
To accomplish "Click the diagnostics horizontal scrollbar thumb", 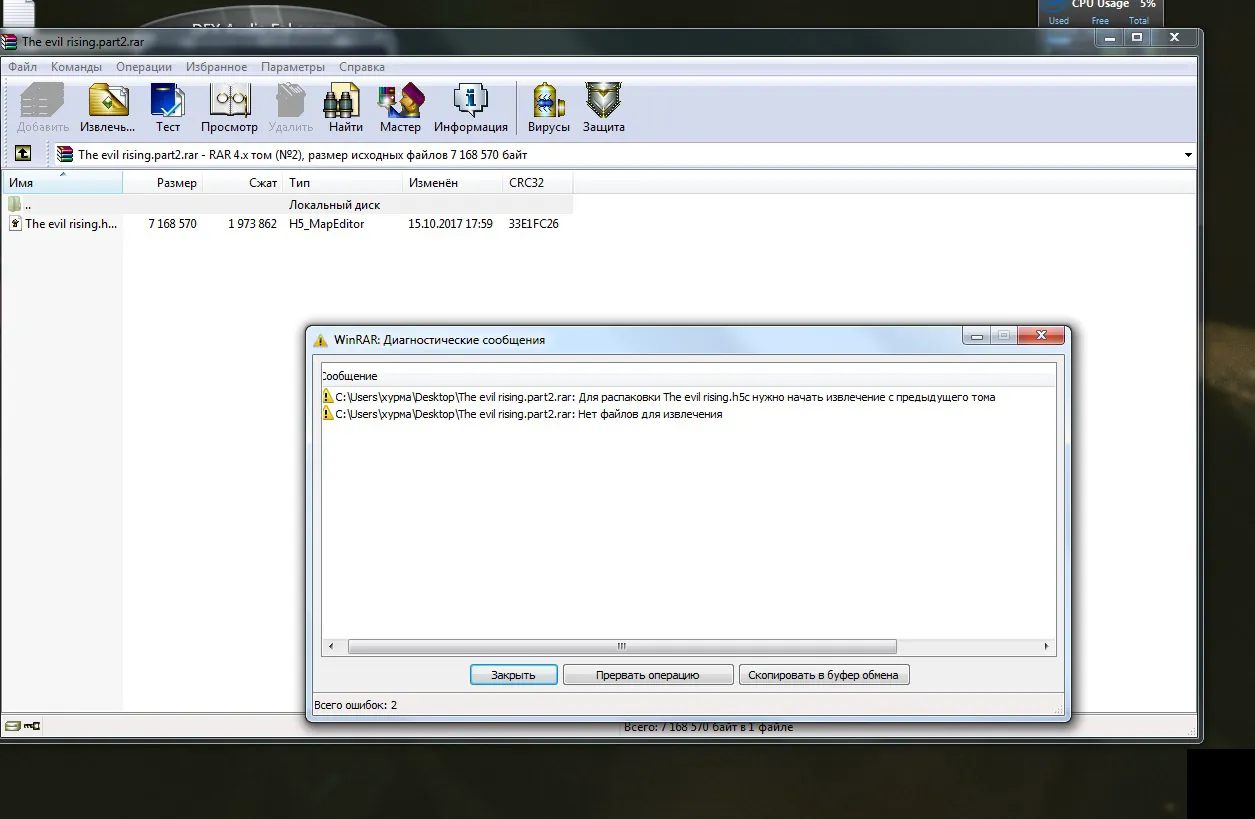I will pos(622,647).
